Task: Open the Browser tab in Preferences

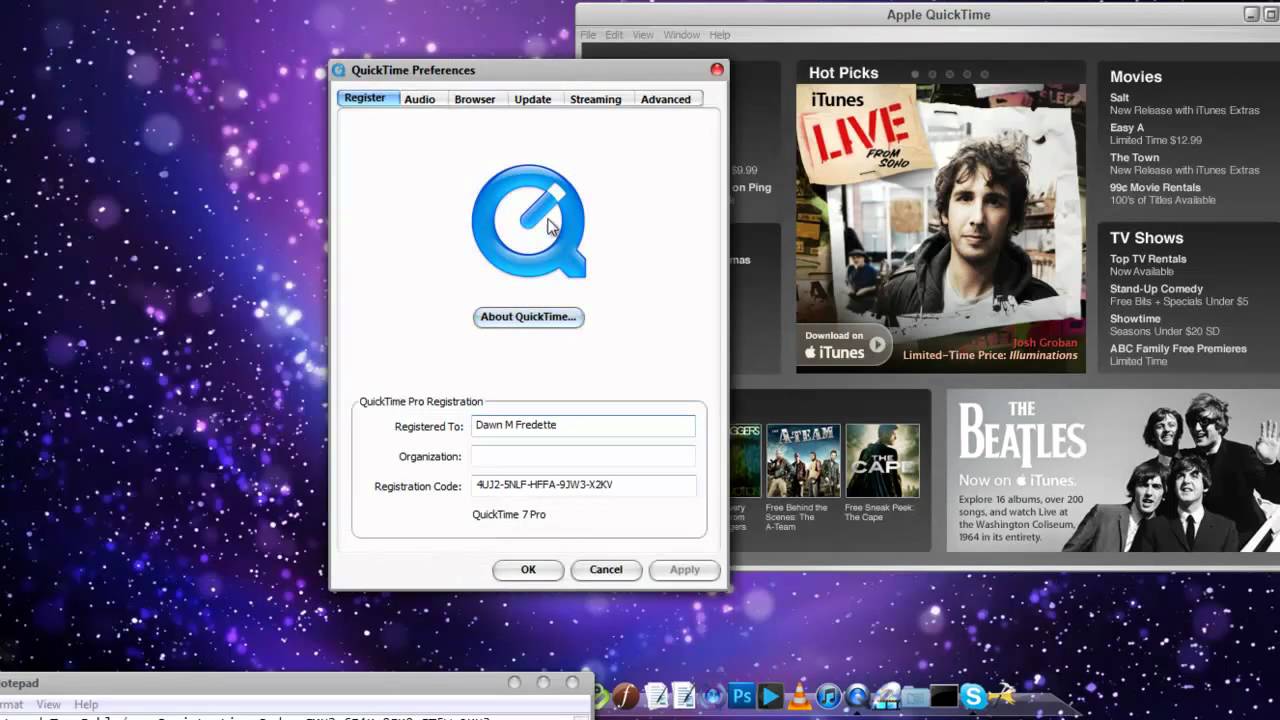Action: point(475,99)
